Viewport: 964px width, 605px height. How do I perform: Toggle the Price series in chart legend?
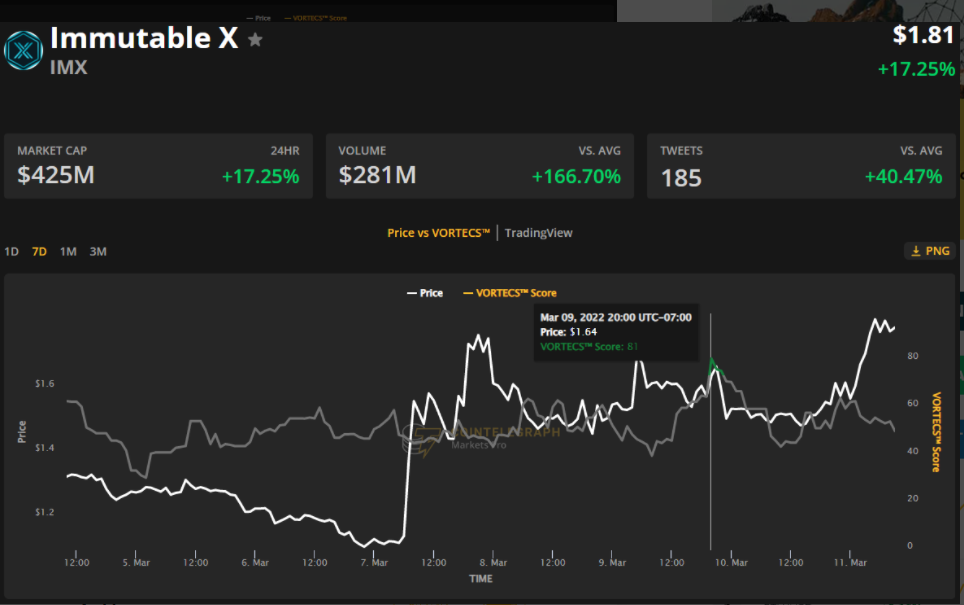click(425, 293)
